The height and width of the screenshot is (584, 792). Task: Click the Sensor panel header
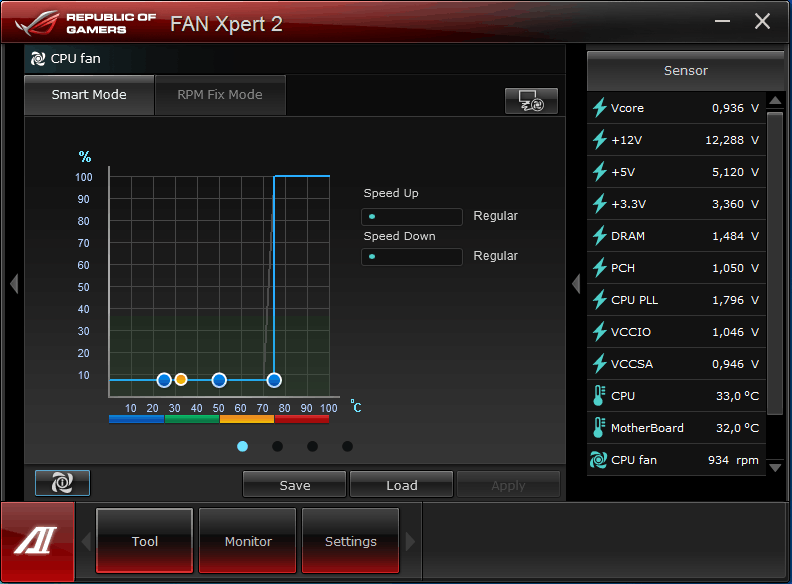[x=685, y=71]
